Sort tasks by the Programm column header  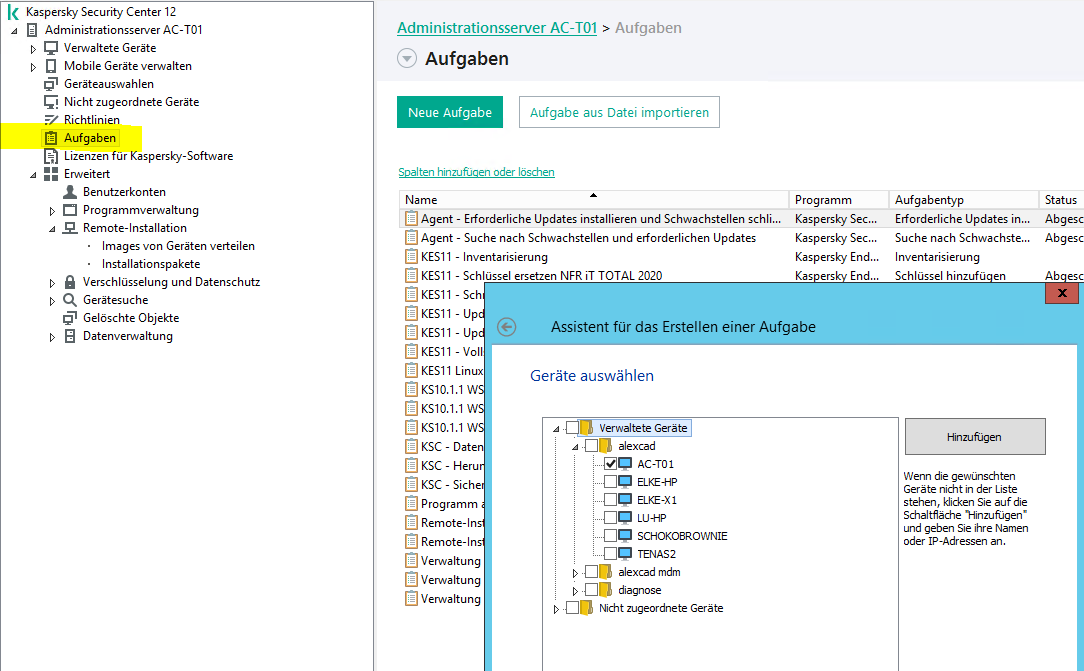[839, 200]
